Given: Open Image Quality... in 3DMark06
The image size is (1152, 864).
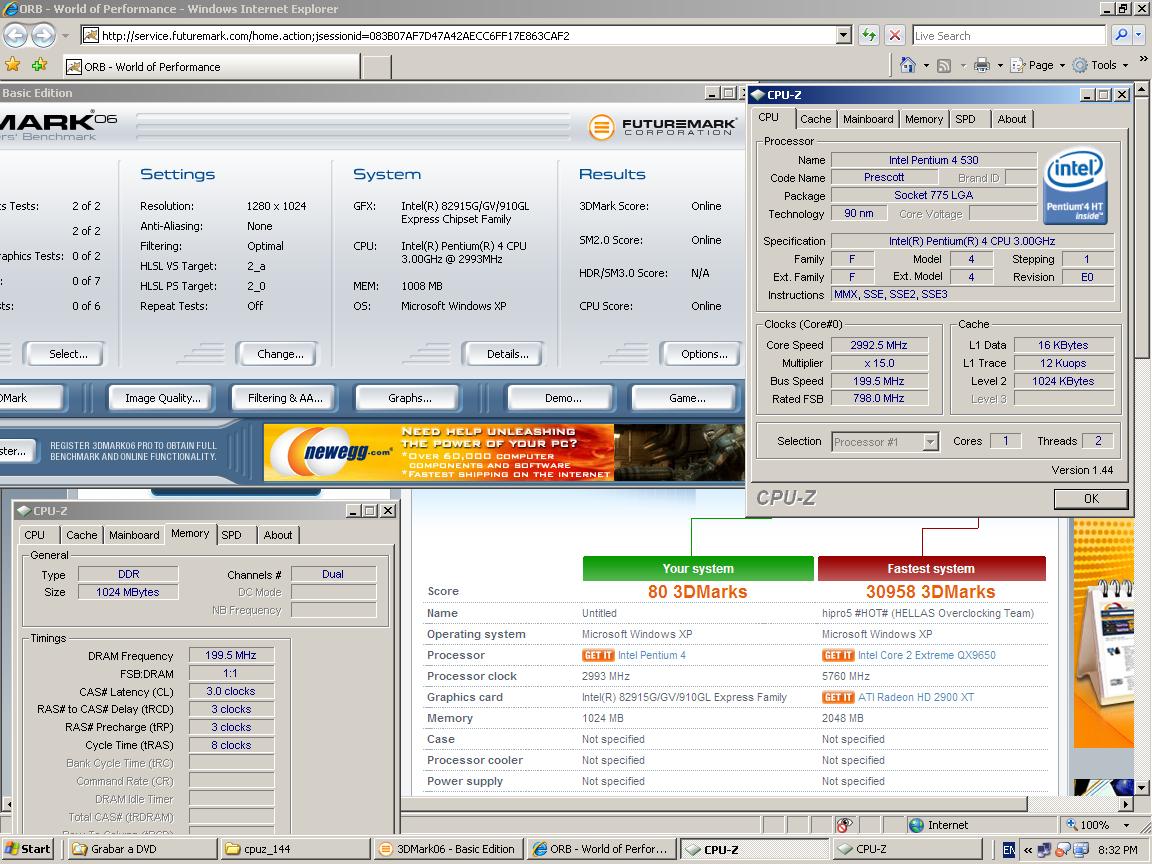Looking at the screenshot, I should click(x=161, y=397).
